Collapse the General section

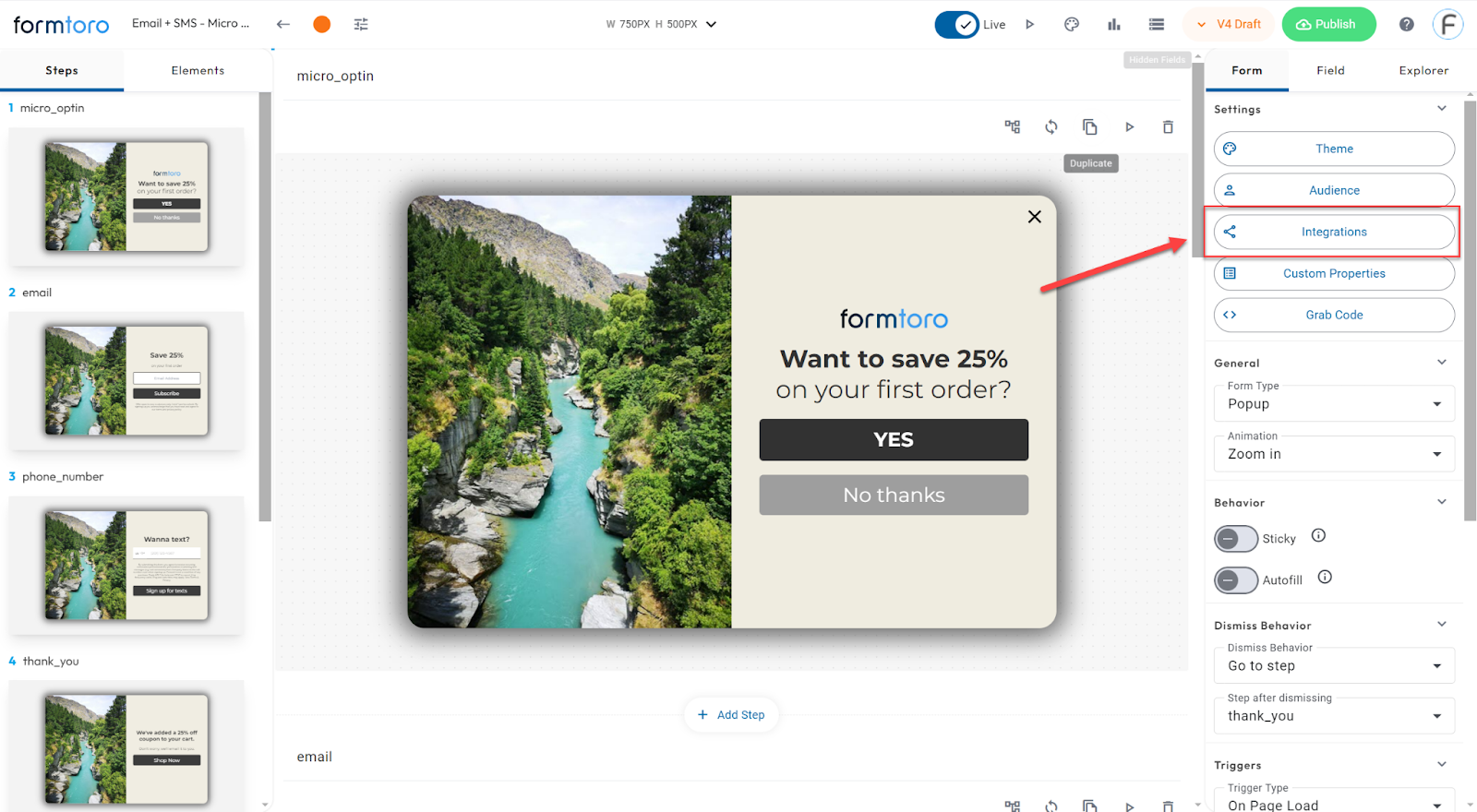tap(1442, 363)
